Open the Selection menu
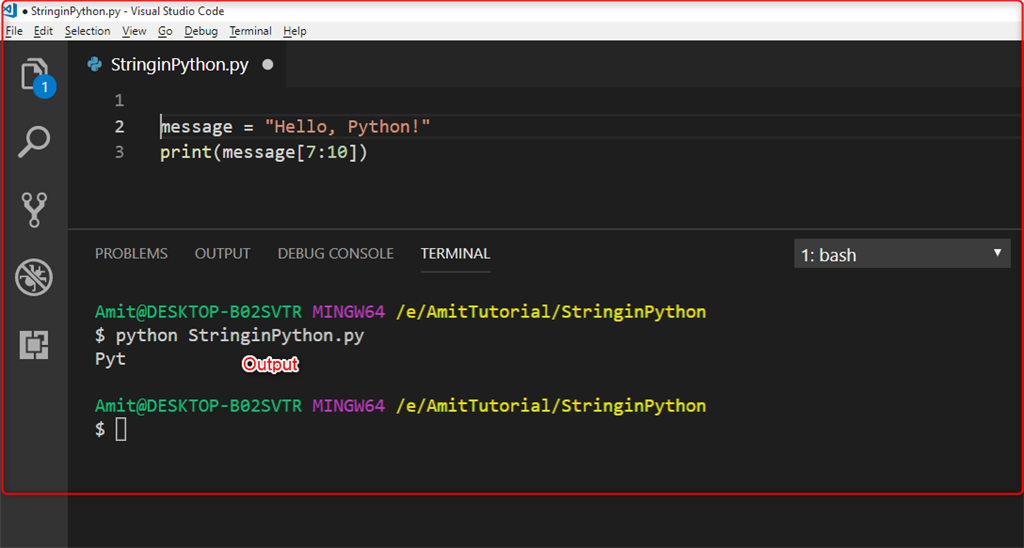This screenshot has width=1024, height=548. coord(88,31)
